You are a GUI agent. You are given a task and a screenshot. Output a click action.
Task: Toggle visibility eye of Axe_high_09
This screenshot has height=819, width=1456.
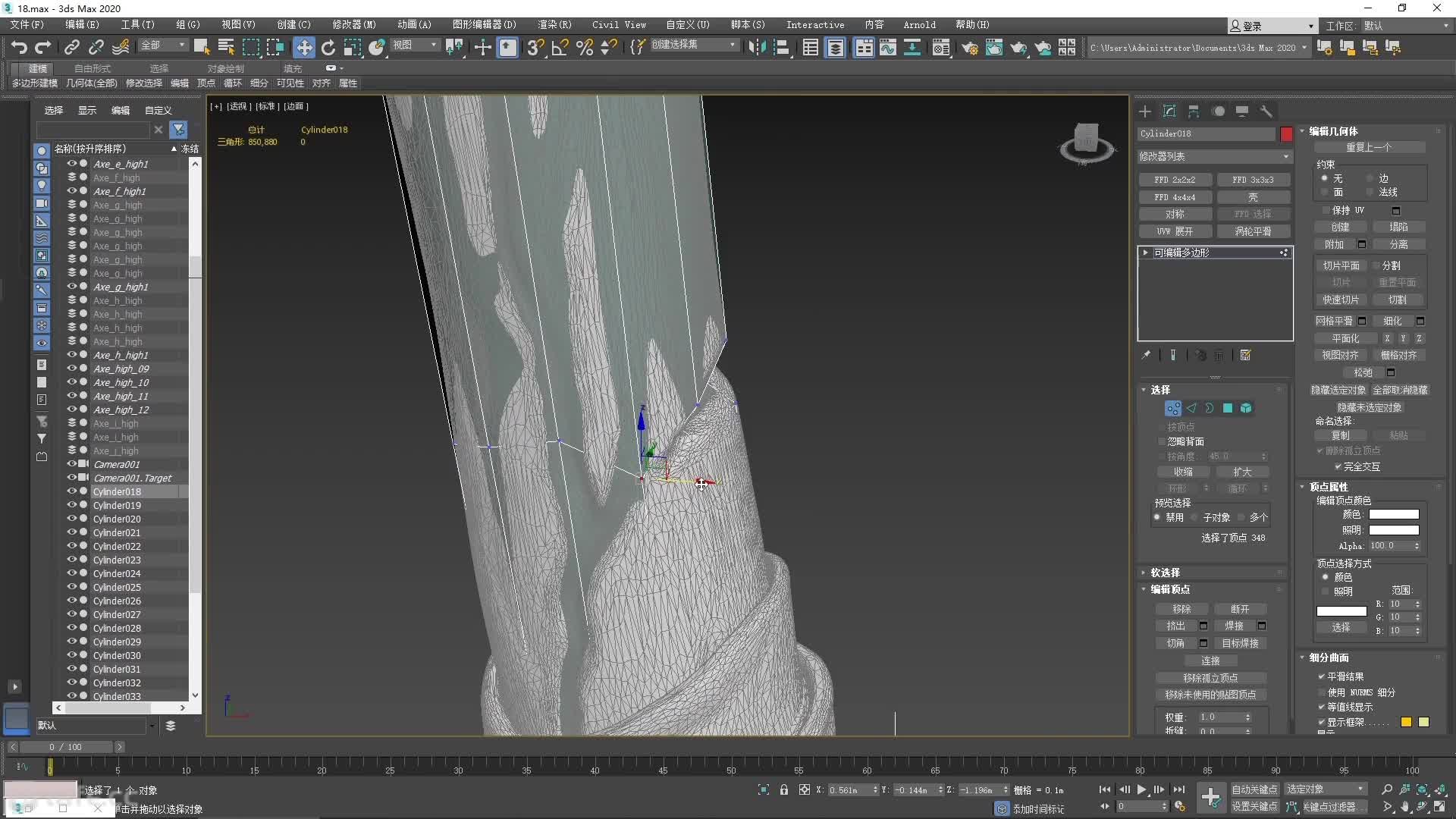click(72, 369)
